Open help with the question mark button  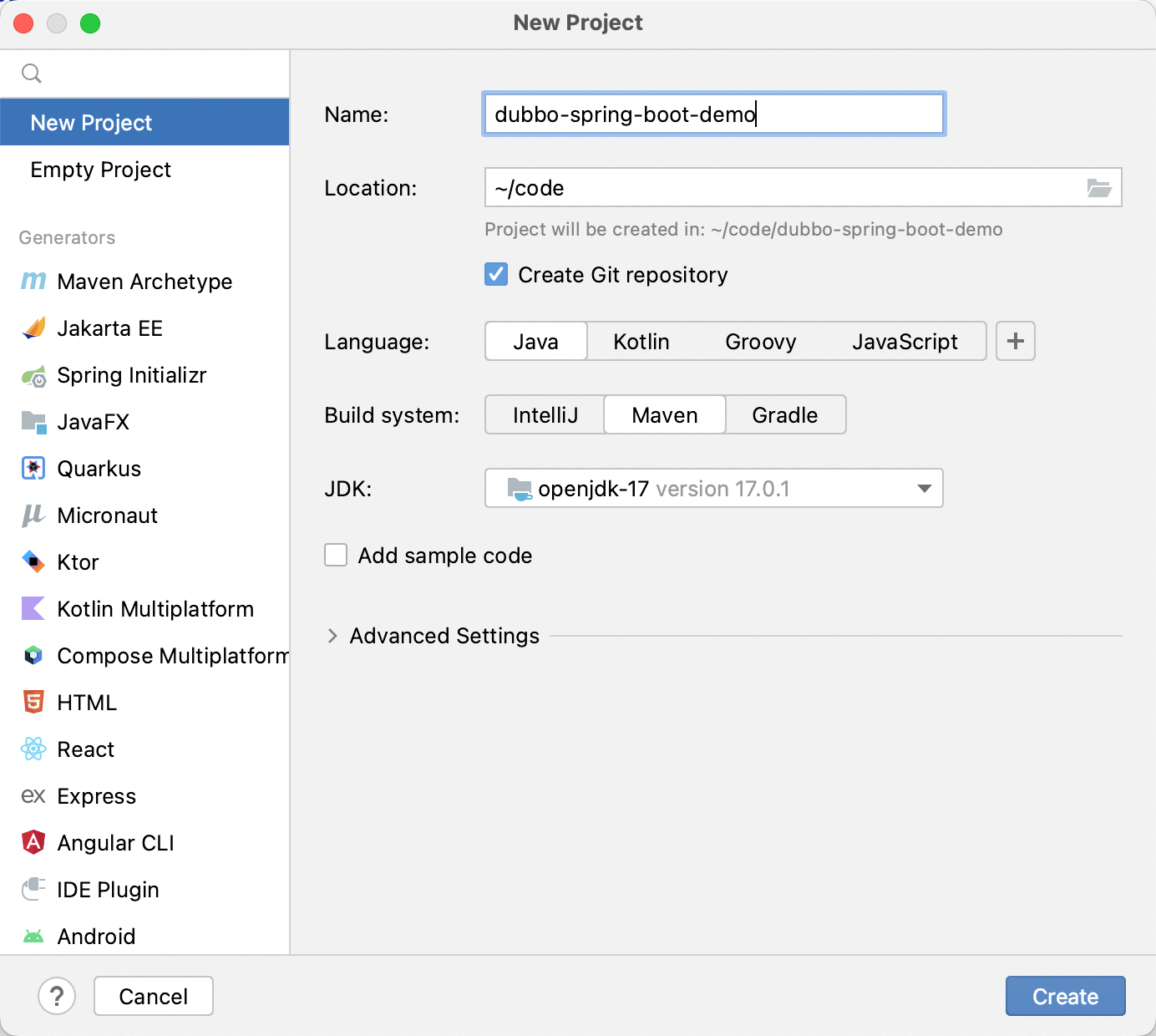[57, 996]
